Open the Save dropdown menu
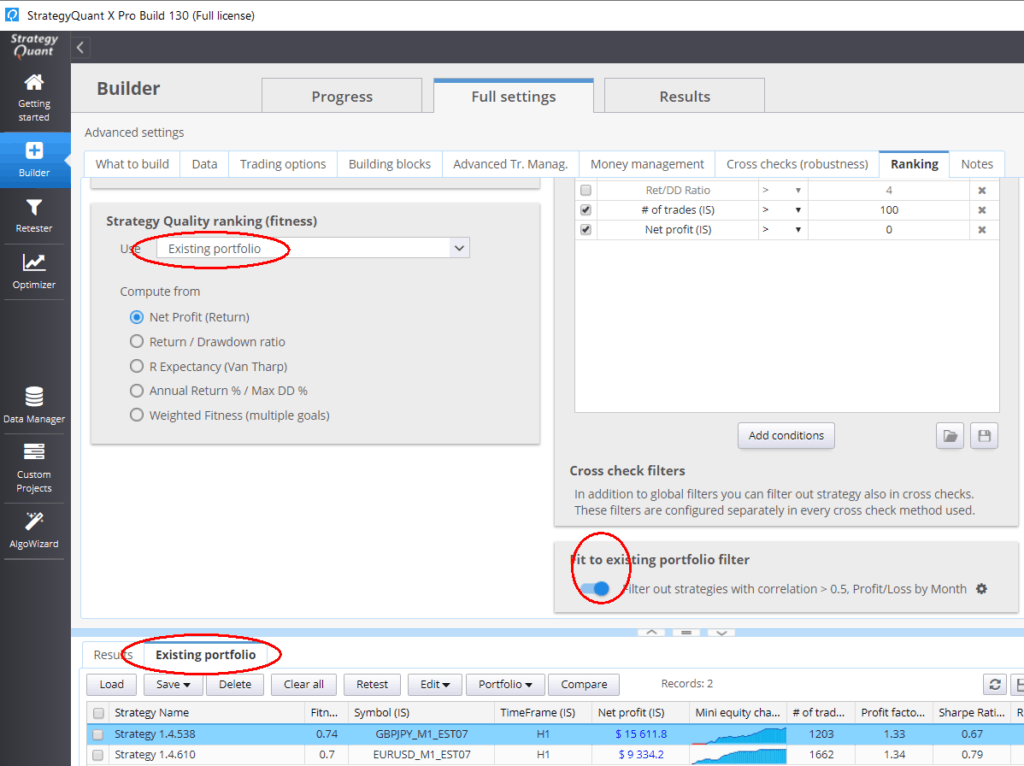Viewport: 1024px width, 766px height. click(x=172, y=684)
